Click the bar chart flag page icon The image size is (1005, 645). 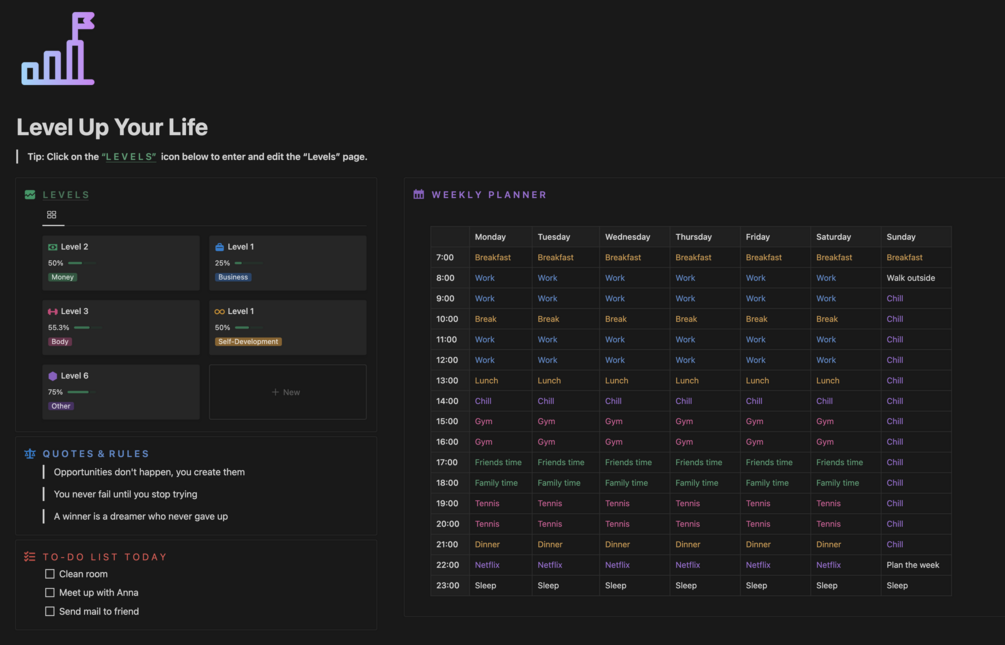point(58,49)
